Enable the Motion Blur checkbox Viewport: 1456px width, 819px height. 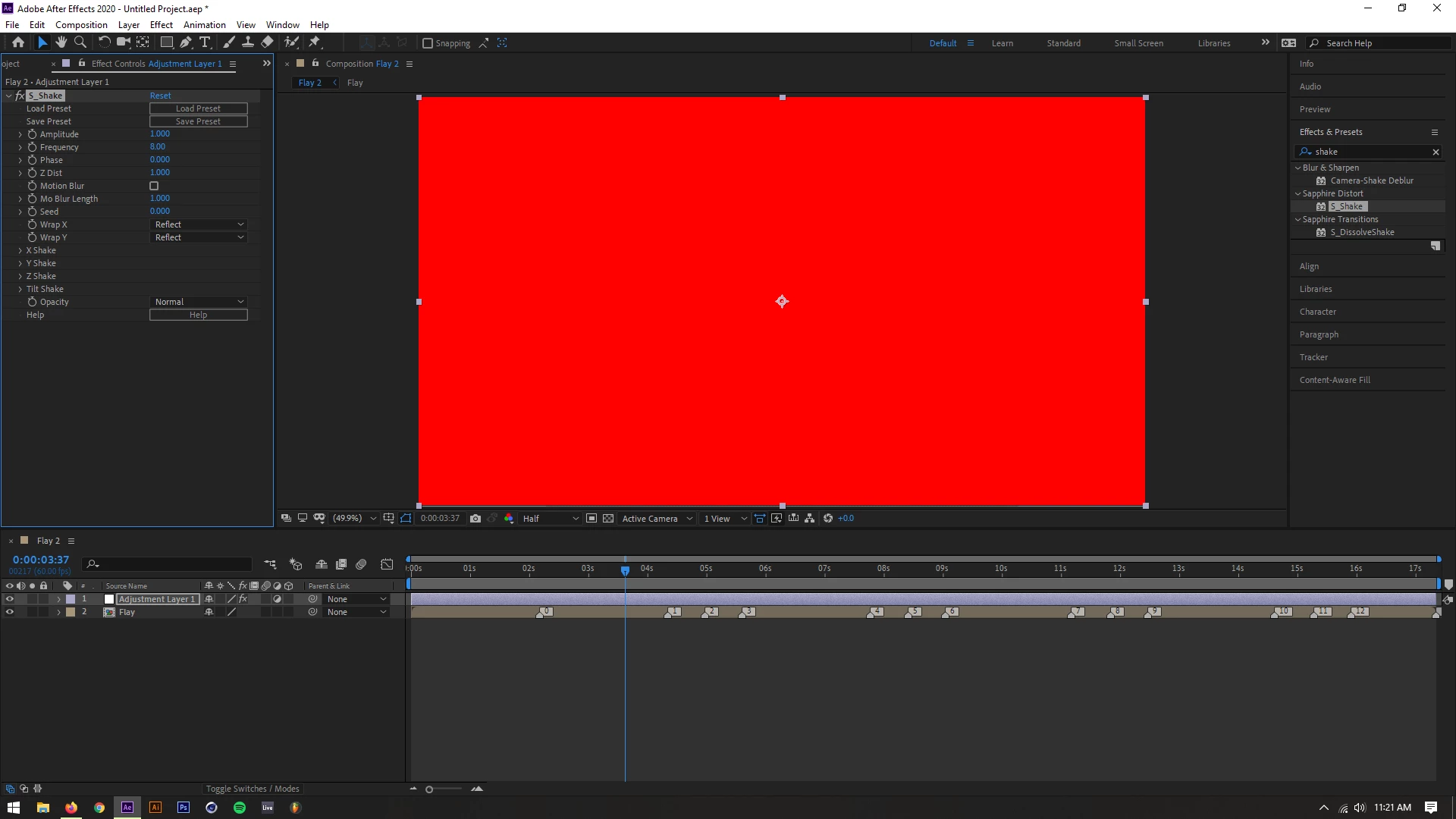[x=154, y=186]
